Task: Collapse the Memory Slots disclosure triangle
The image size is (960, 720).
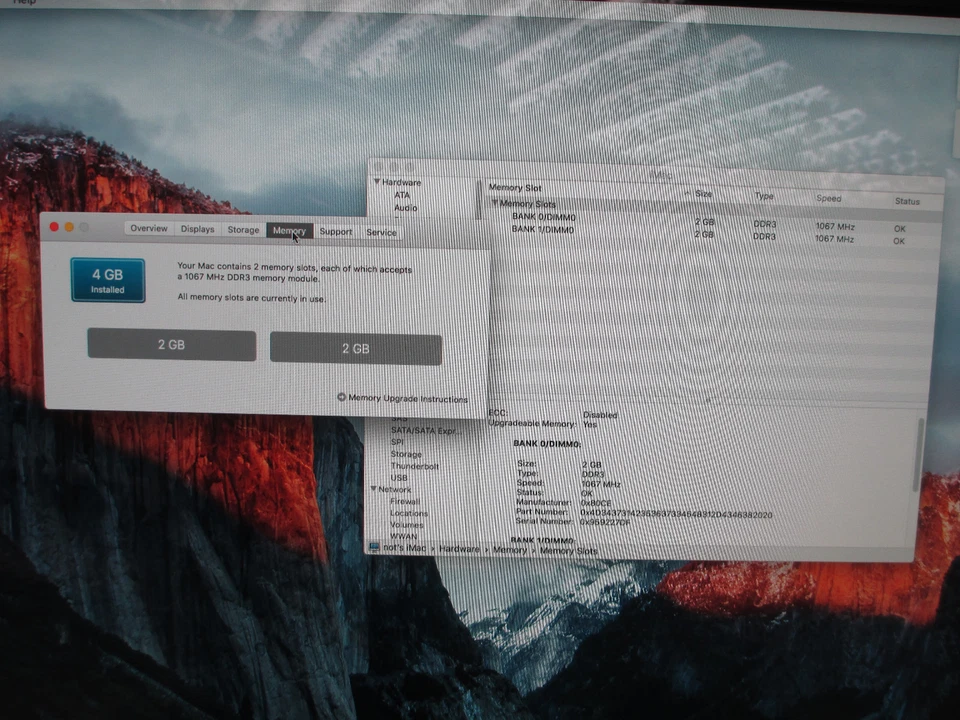Action: pos(494,203)
